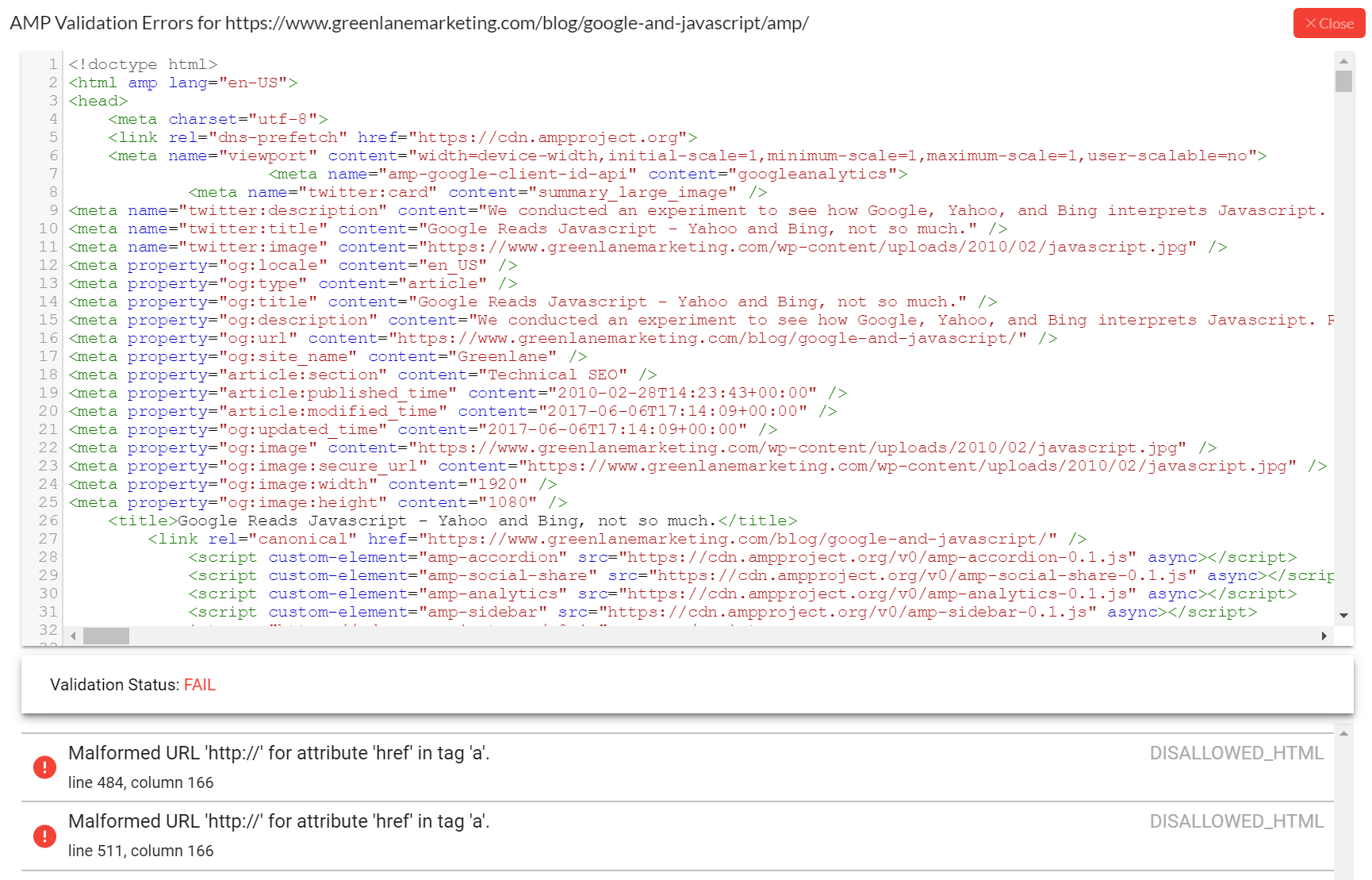Viewport: 1372px width, 880px height.
Task: Click the error icon for line 511
Action: point(44,836)
